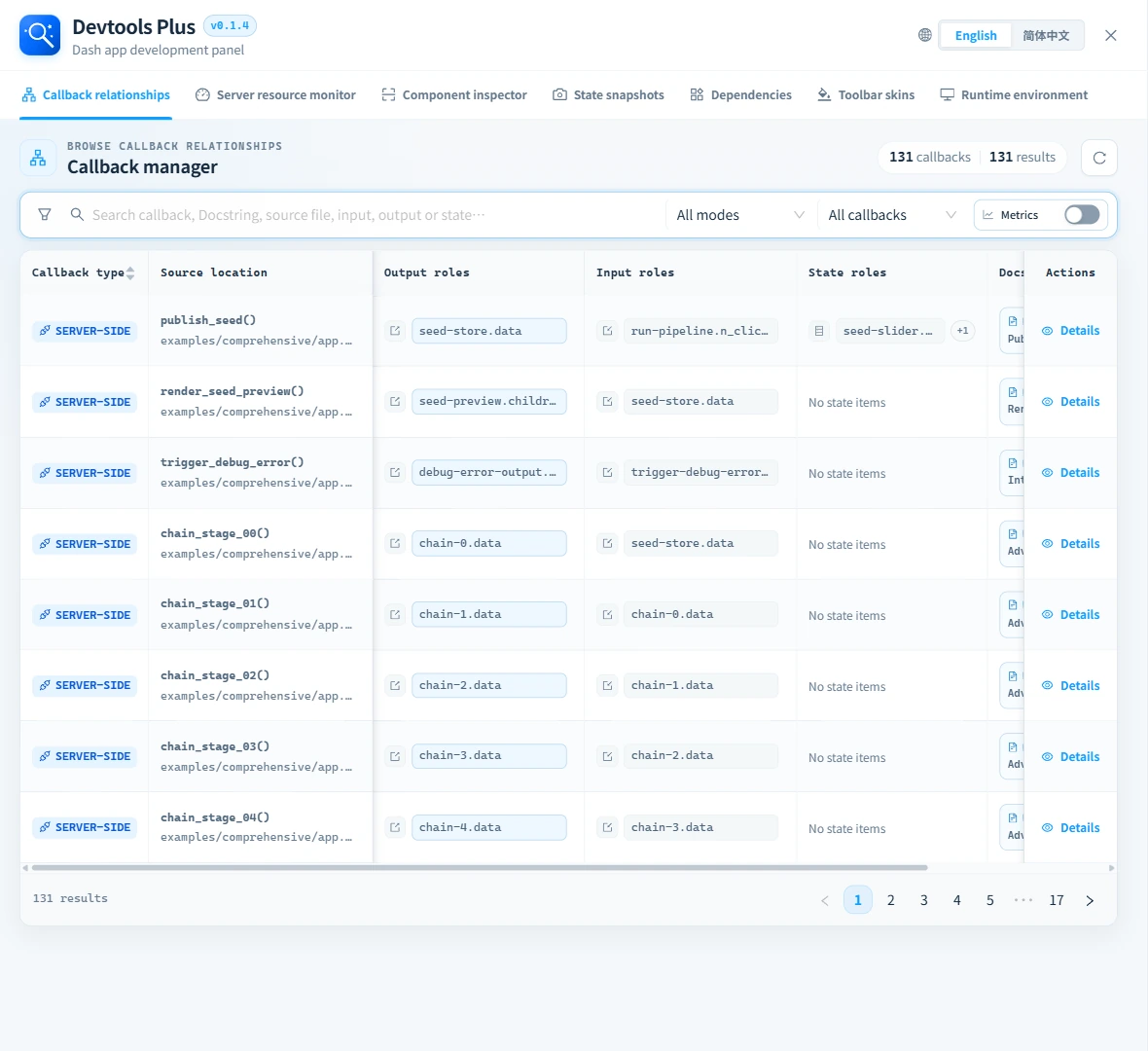Open the All callbacks dropdown

(x=892, y=215)
